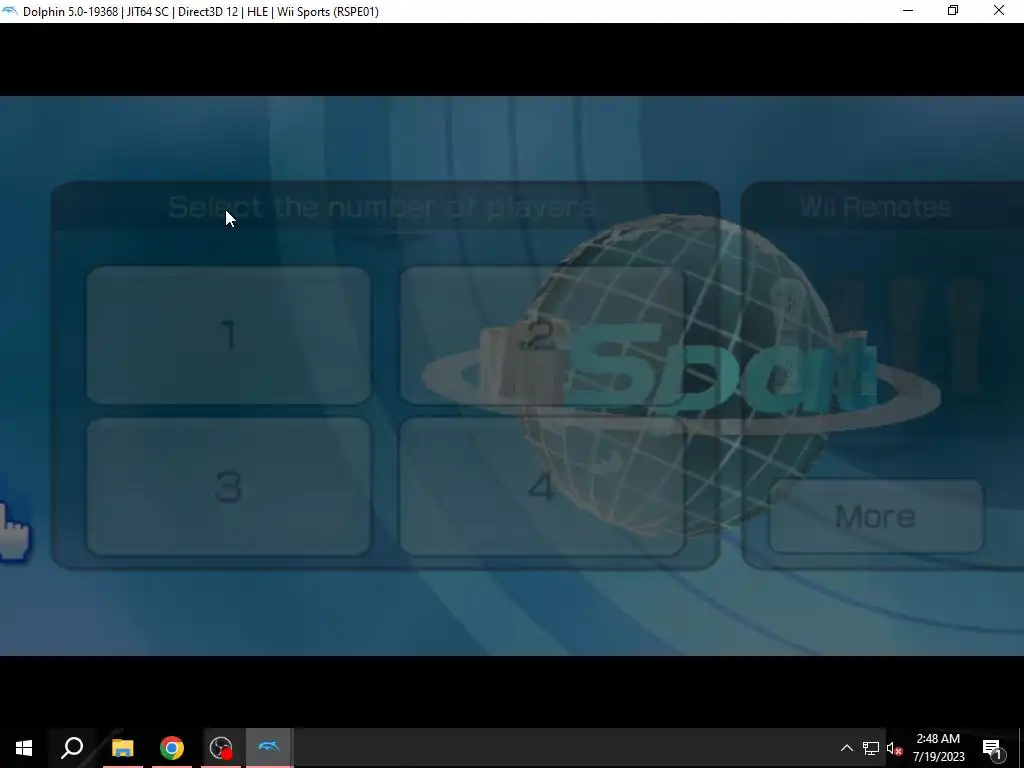Image resolution: width=1024 pixels, height=768 pixels.
Task: Open Google Chrome from taskbar
Action: click(x=172, y=748)
